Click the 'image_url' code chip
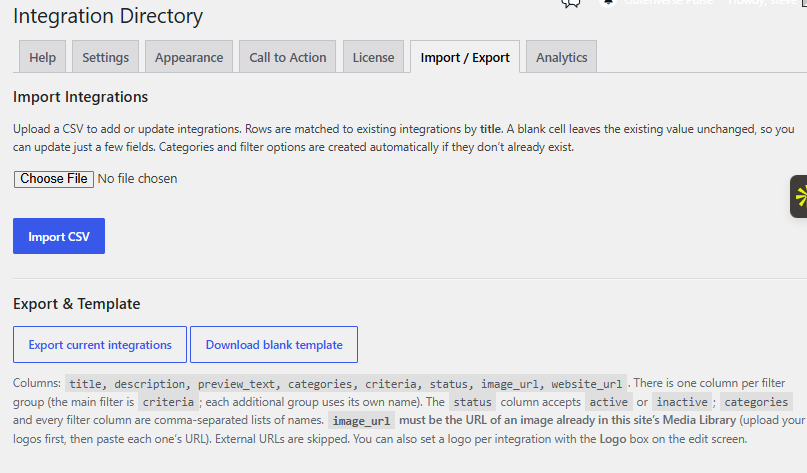This screenshot has height=473, width=807. pyautogui.click(x=361, y=421)
